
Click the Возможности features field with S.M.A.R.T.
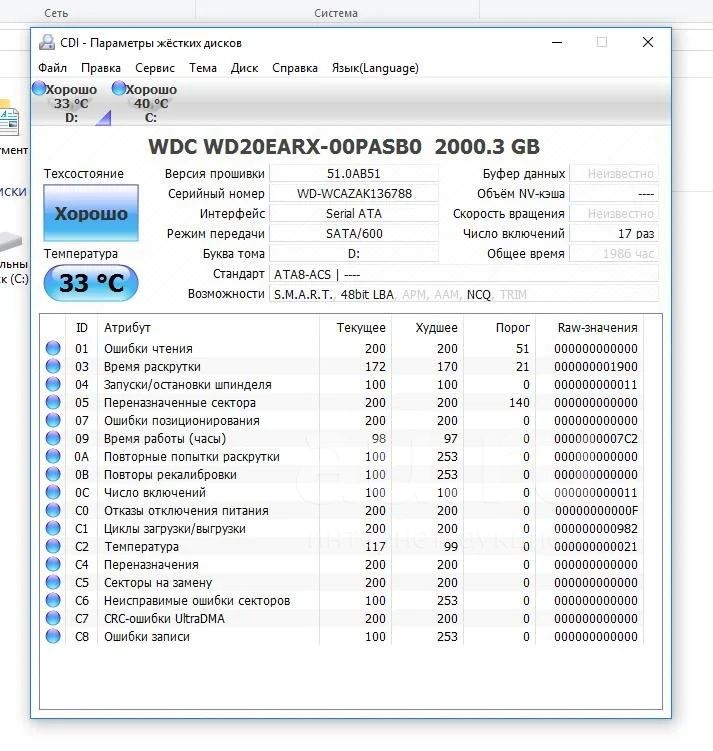tap(464, 294)
